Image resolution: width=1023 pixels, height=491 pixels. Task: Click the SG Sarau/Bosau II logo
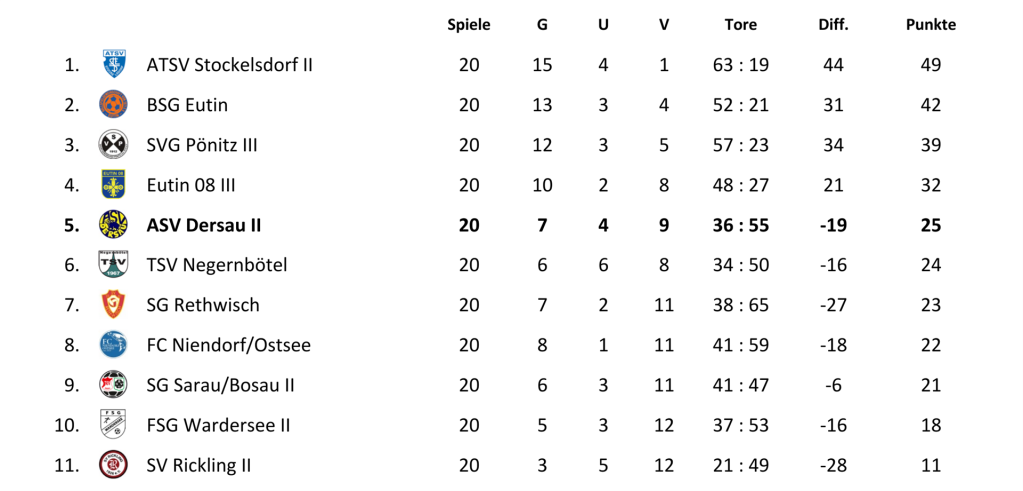tap(113, 385)
